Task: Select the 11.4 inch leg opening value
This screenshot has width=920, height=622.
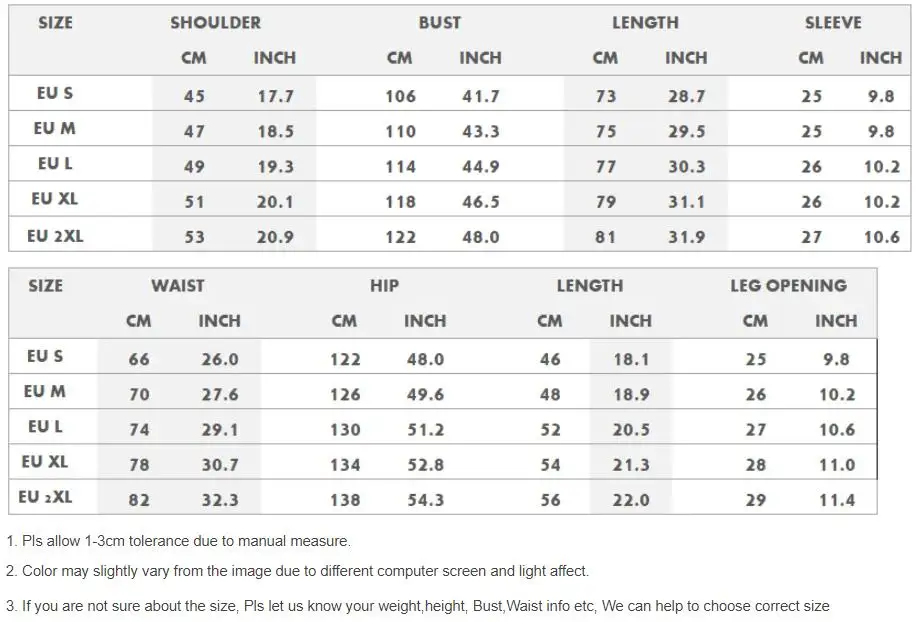Action: [x=837, y=500]
